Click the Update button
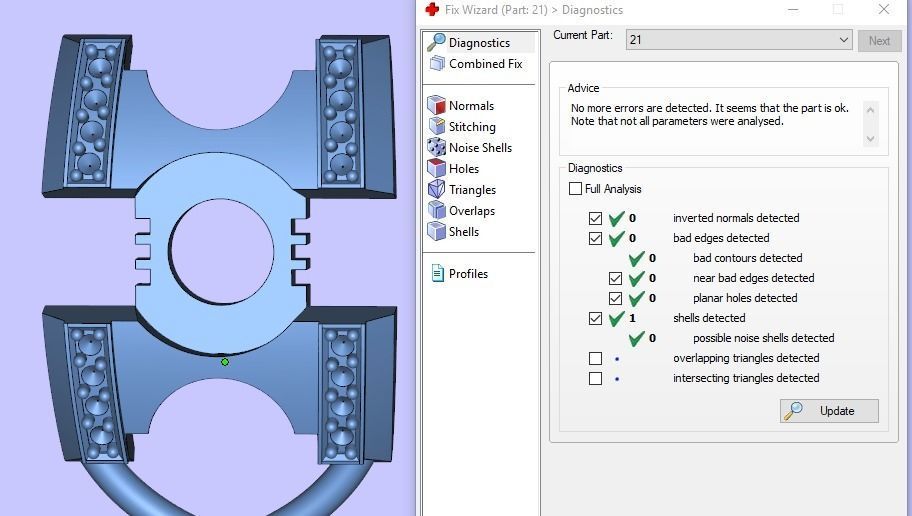Viewport: 912px width, 516px height. coord(829,411)
